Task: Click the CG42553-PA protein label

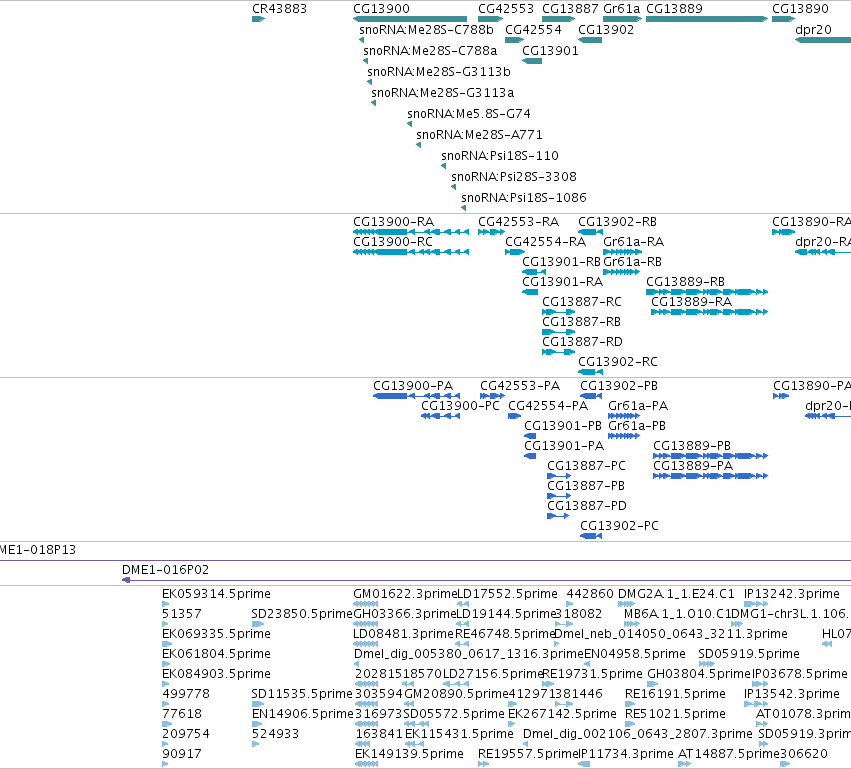Action: click(x=519, y=386)
